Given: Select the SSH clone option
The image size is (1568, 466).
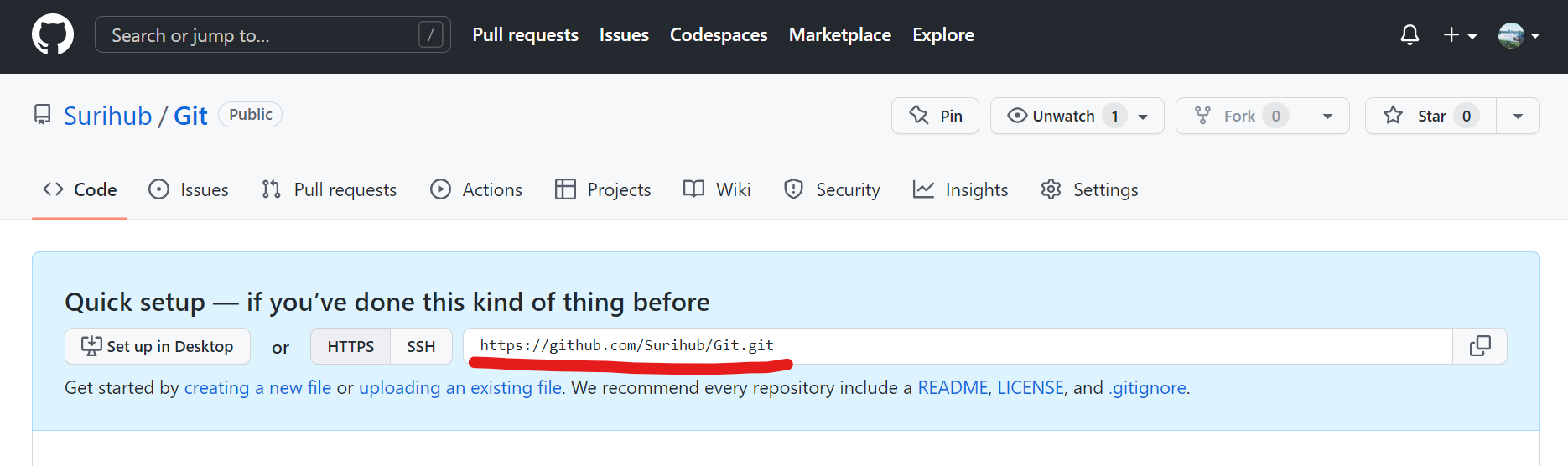Looking at the screenshot, I should tap(421, 346).
